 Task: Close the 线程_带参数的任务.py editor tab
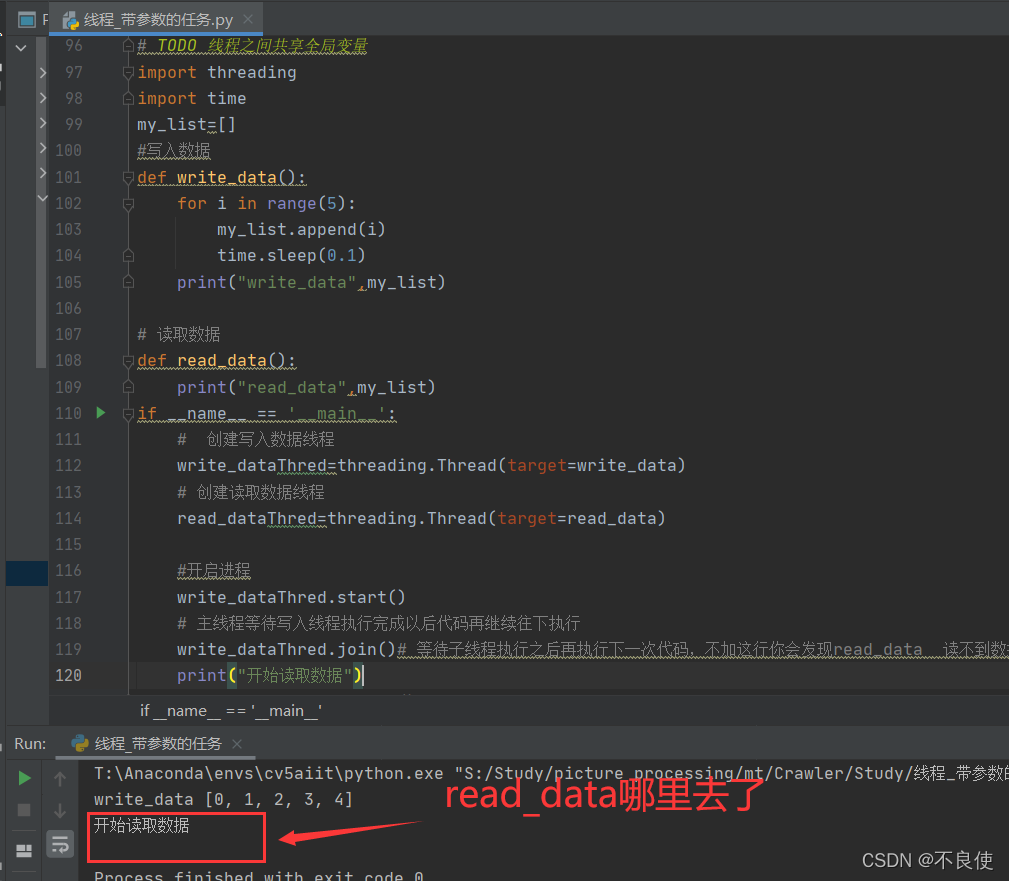click(248, 19)
